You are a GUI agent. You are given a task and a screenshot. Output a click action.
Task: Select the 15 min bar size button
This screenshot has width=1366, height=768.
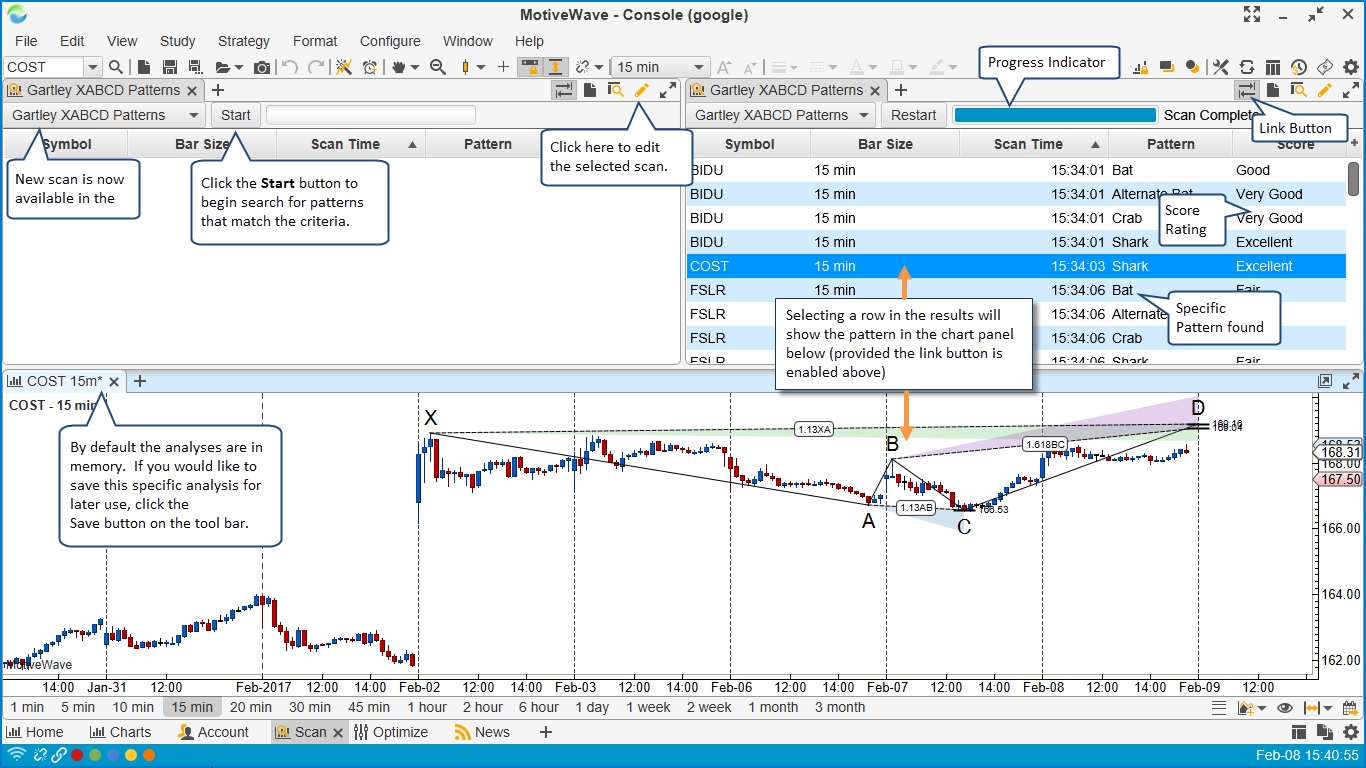(192, 707)
